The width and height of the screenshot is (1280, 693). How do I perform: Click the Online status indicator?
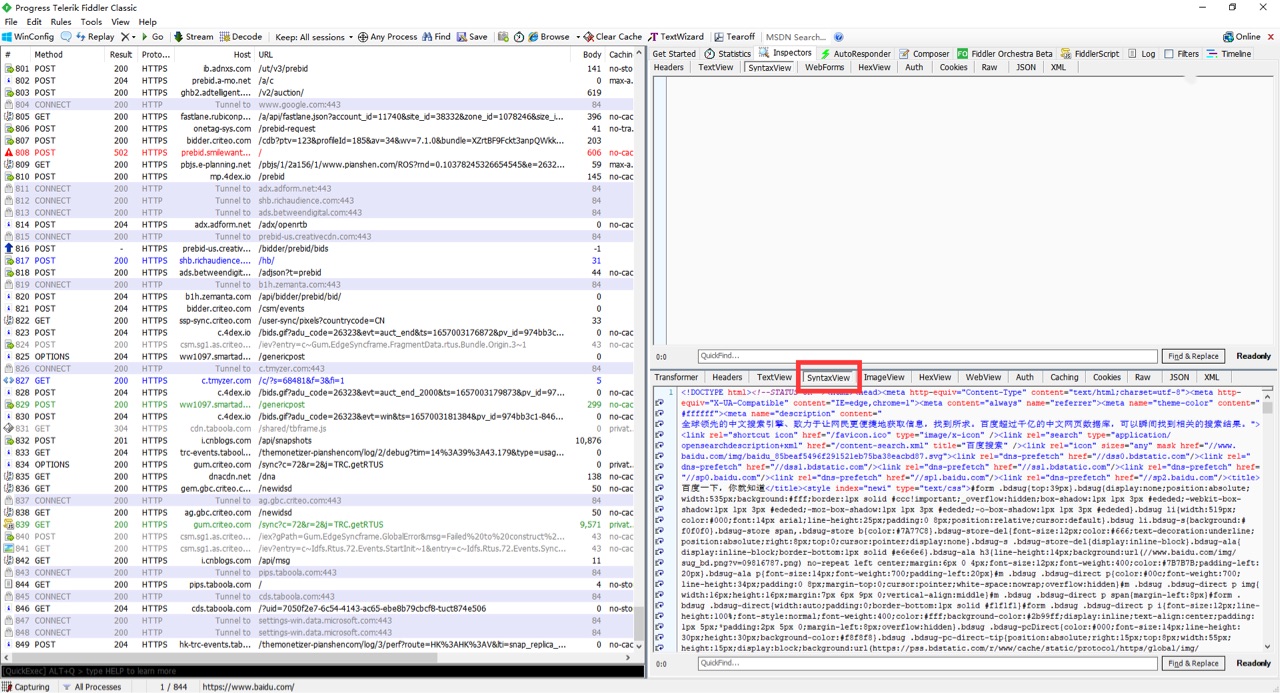[1242, 37]
